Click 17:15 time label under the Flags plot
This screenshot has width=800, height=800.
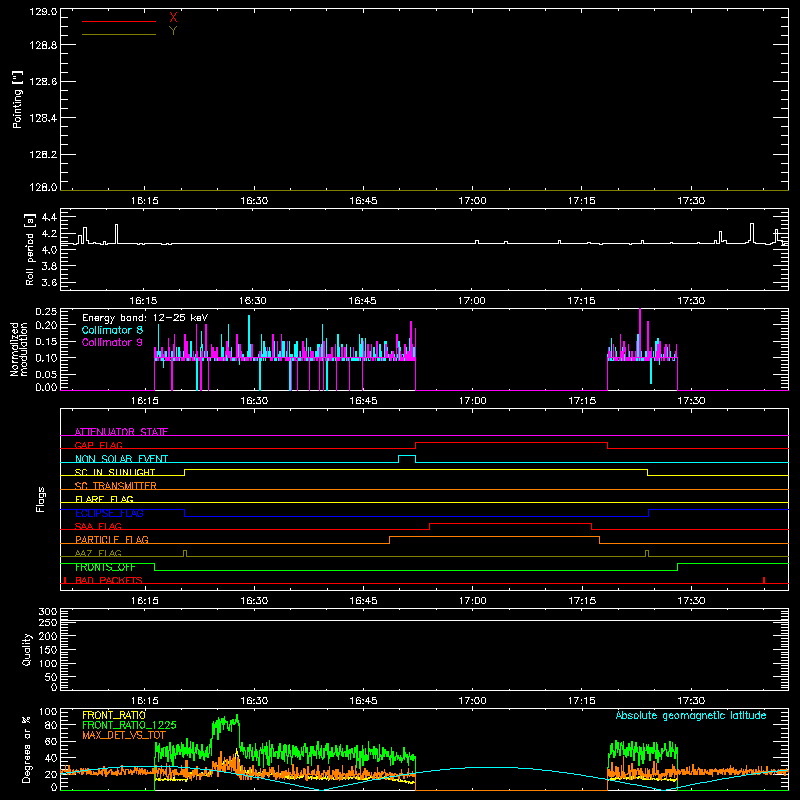coord(582,601)
